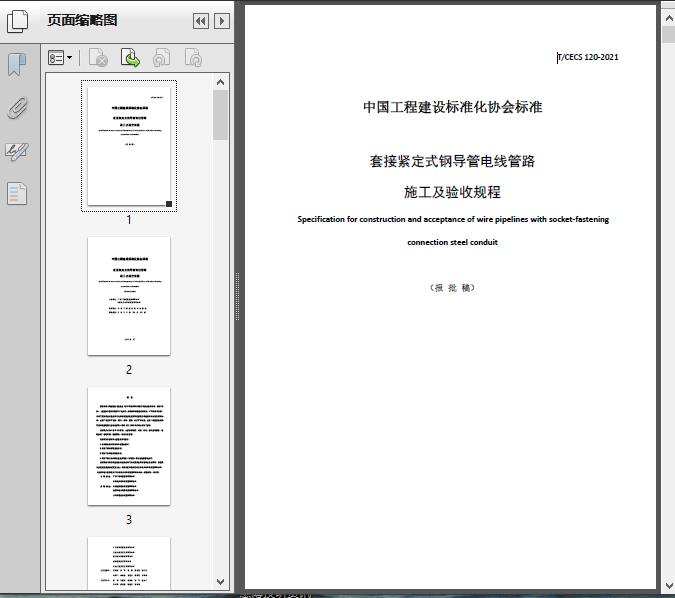
Task: Click the document view scroll up arrow
Action: click(669, 18)
